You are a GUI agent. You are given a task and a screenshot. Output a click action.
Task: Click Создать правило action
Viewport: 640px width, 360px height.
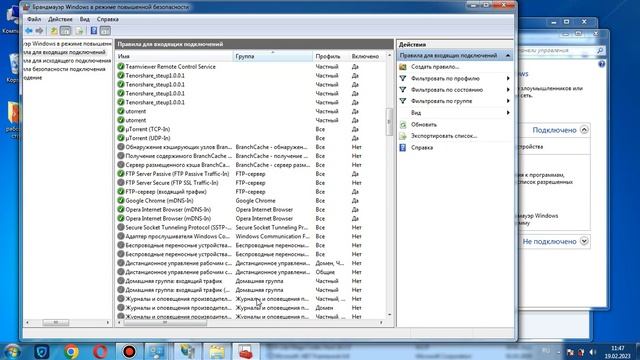(x=435, y=67)
